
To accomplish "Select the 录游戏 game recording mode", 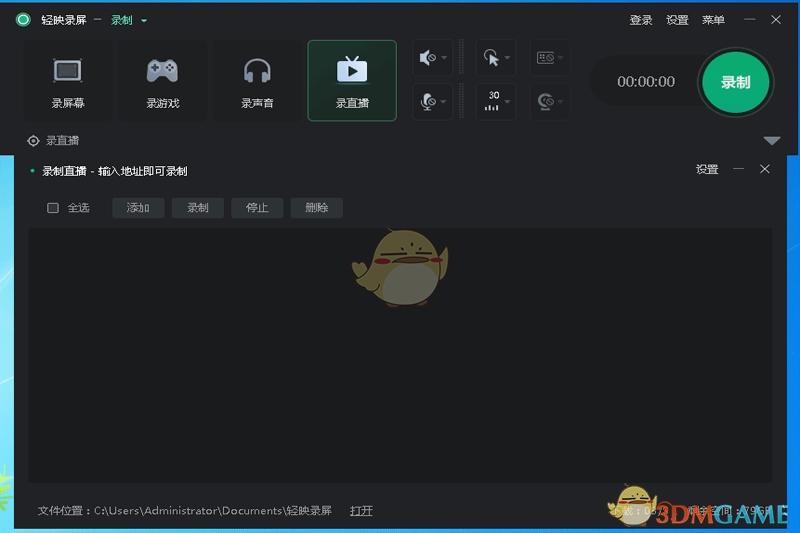I will point(163,81).
